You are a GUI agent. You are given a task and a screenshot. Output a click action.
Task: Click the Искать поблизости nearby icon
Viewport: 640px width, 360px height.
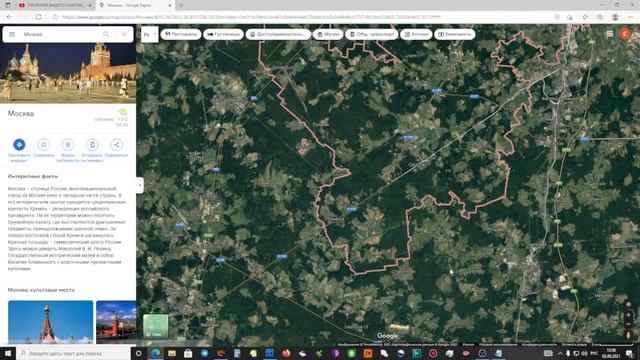click(x=68, y=144)
